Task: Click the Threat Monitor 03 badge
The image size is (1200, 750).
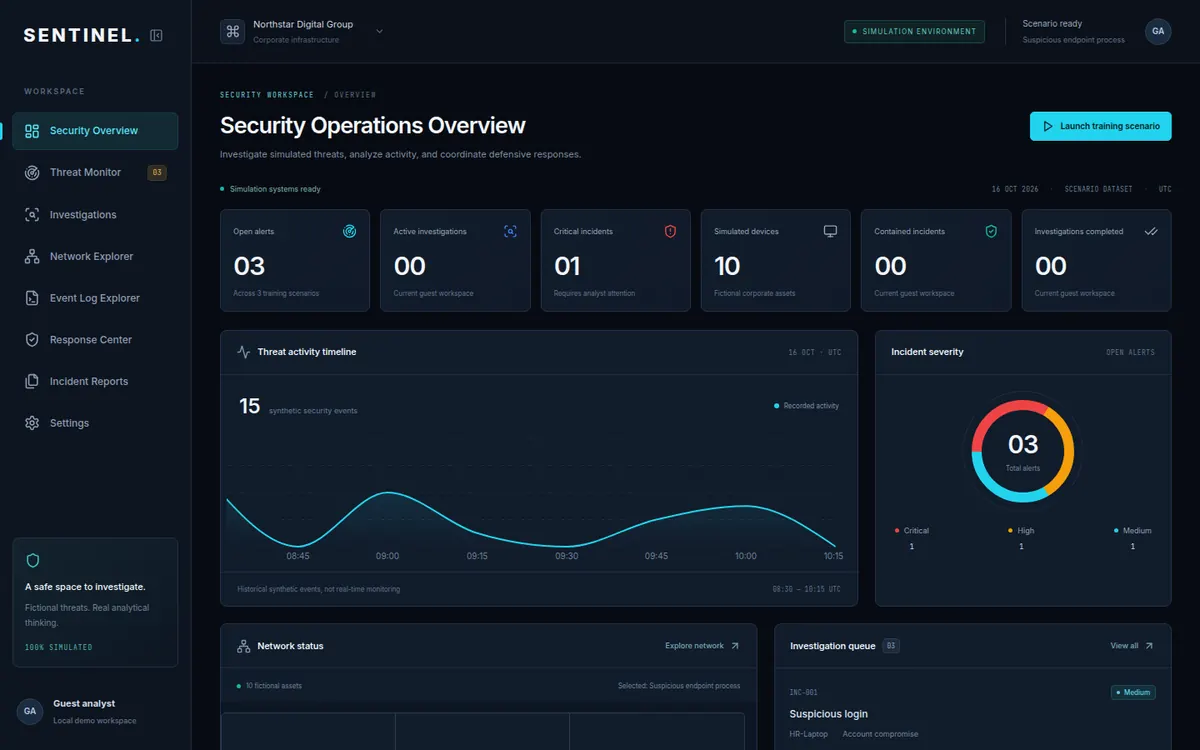Action: (157, 173)
